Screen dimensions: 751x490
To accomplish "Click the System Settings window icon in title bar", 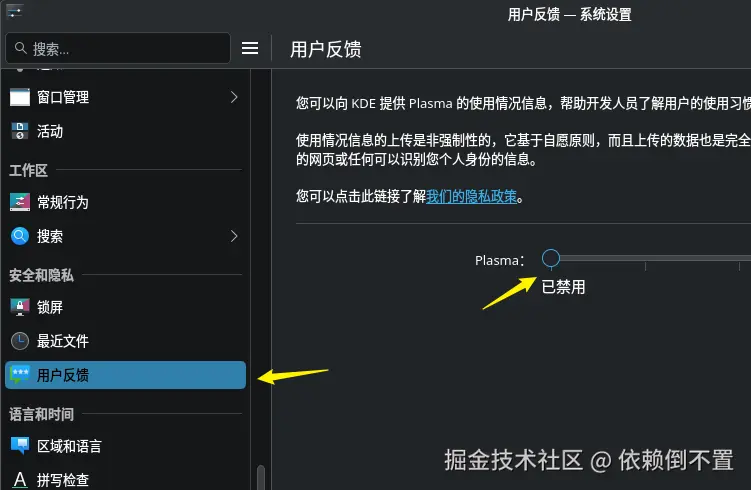I will [14, 11].
